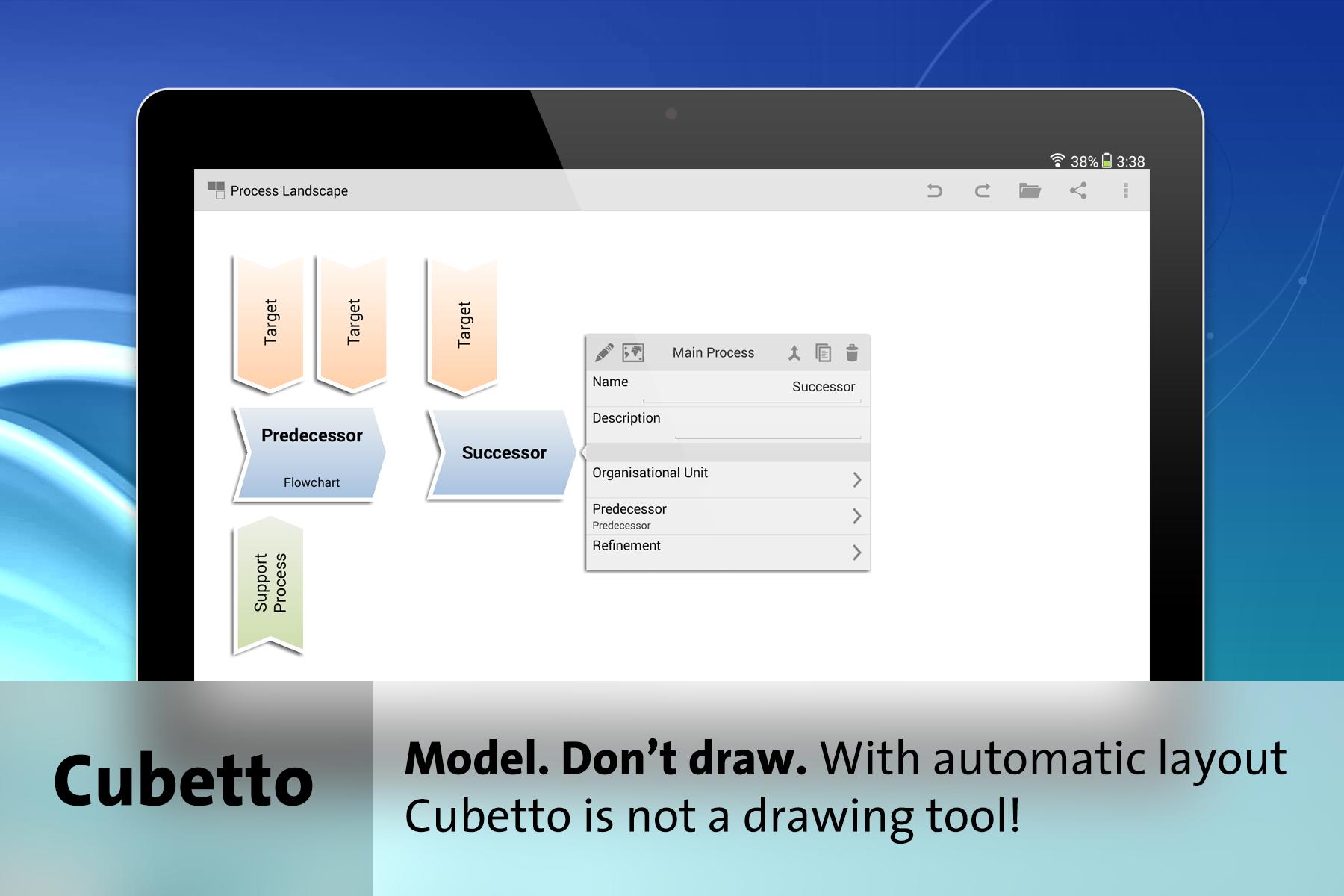Viewport: 1344px width, 896px height.
Task: Tap the Main Process popup title
Action: [713, 352]
